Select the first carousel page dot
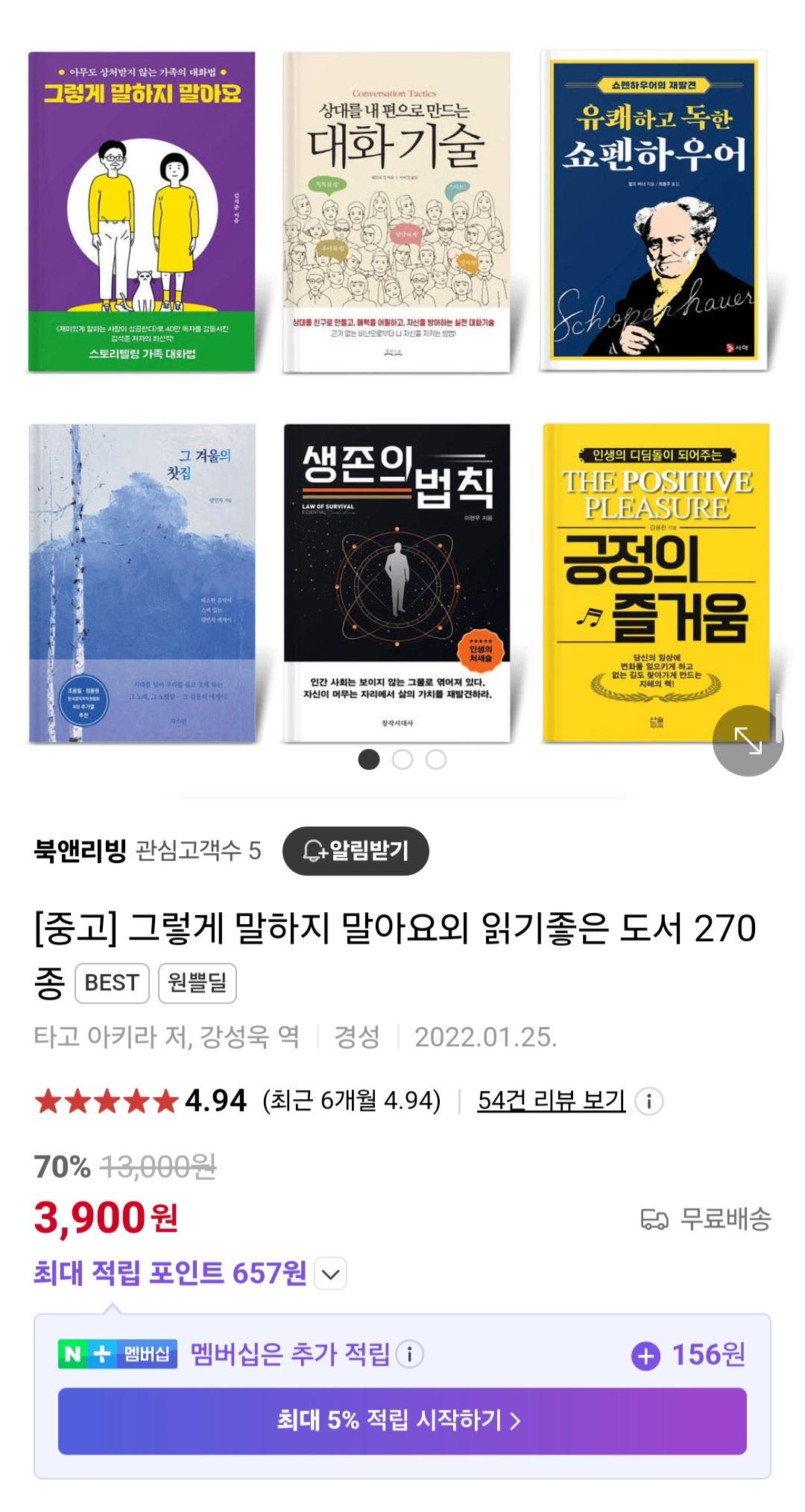 (x=369, y=759)
